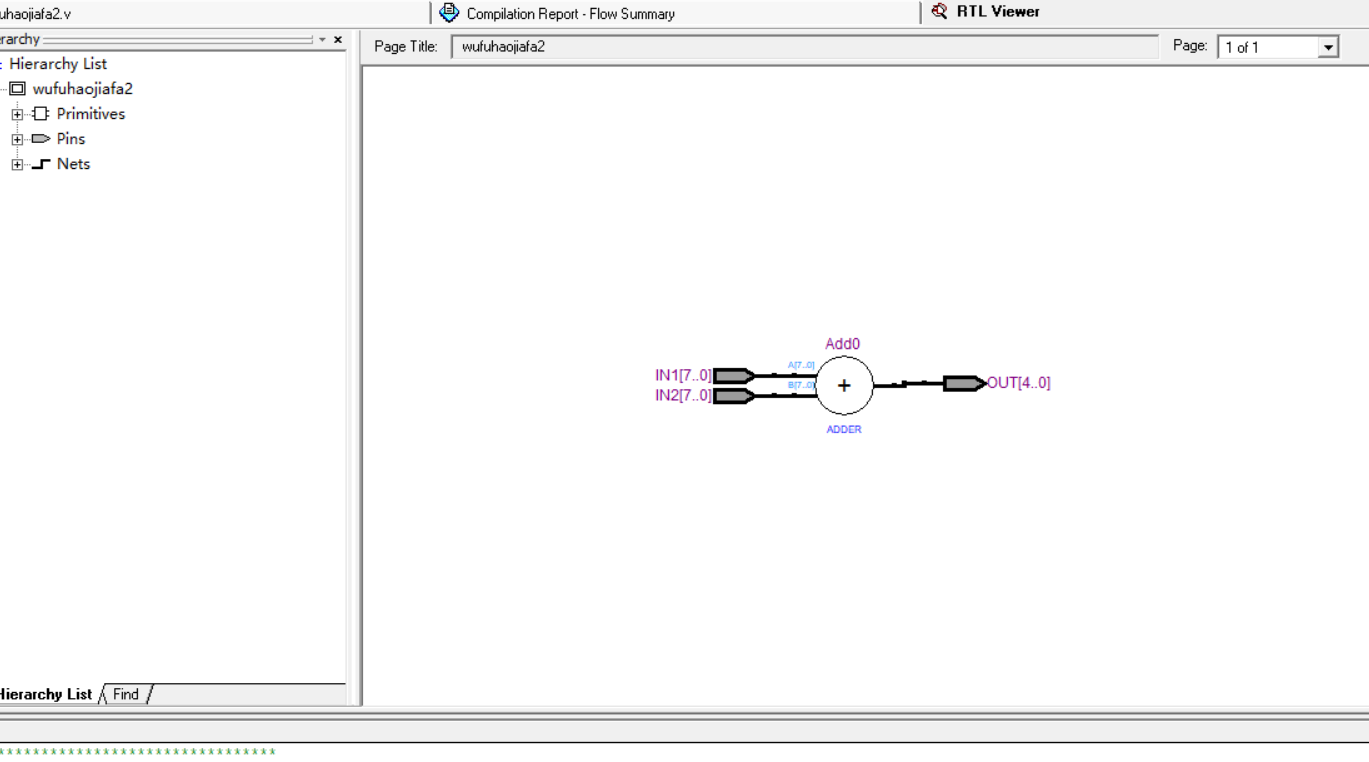Select the Nets tree item

[x=73, y=164]
